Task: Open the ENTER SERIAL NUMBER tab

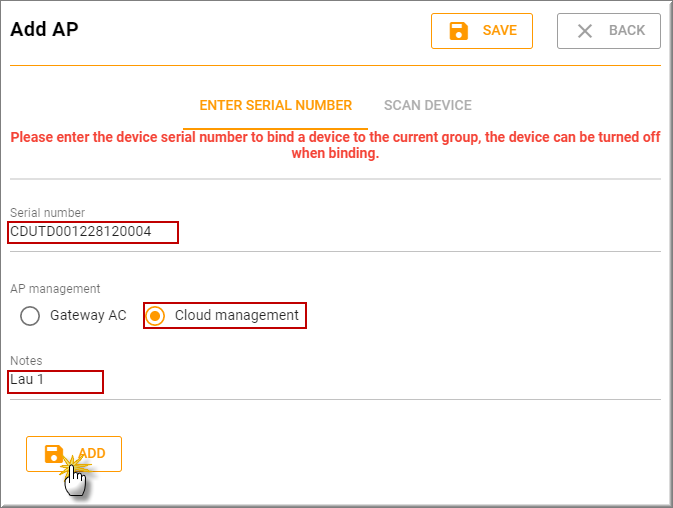Action: 275,105
